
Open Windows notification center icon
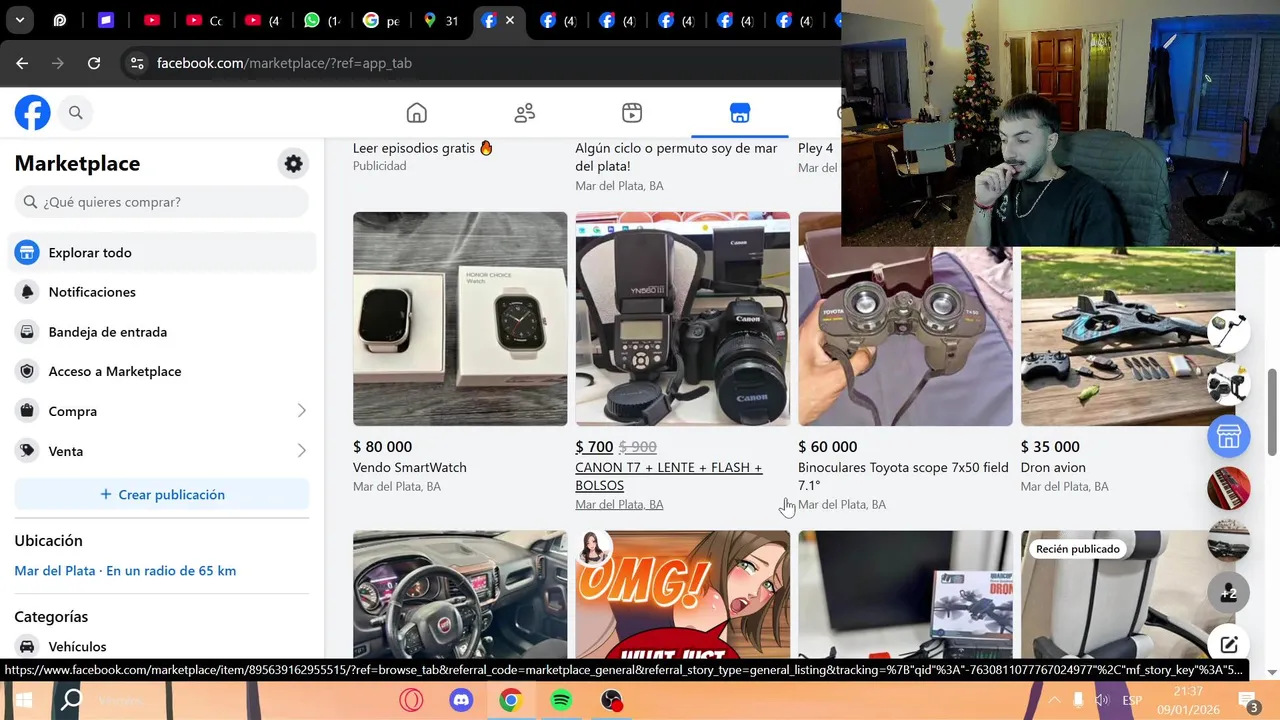(1248, 700)
